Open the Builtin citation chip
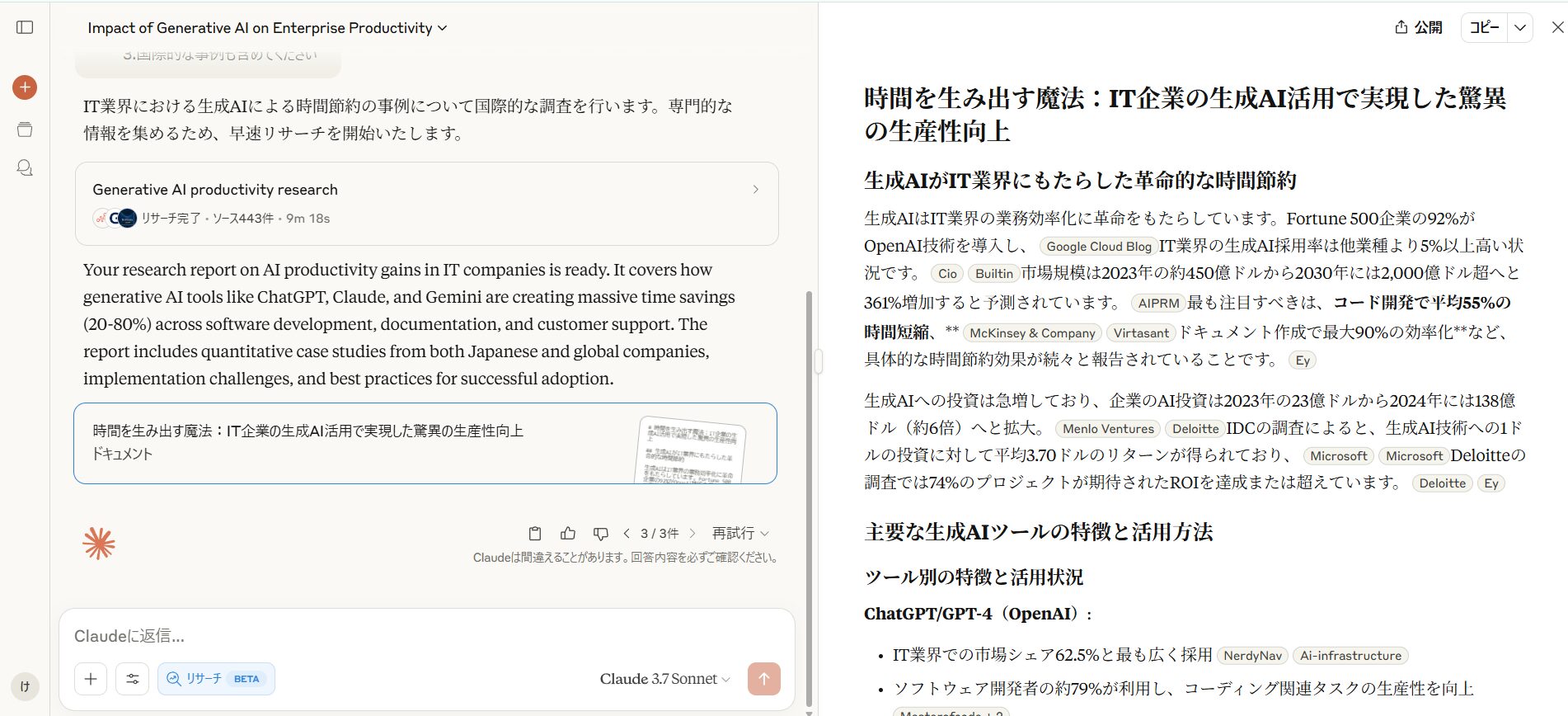The image size is (1568, 716). (993, 274)
